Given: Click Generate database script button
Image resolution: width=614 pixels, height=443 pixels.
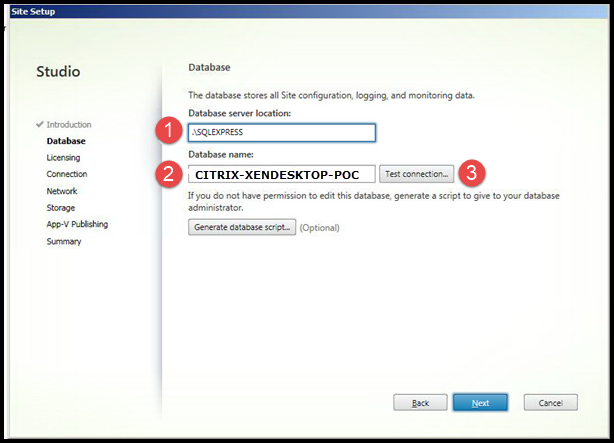Looking at the screenshot, I should pyautogui.click(x=242, y=227).
